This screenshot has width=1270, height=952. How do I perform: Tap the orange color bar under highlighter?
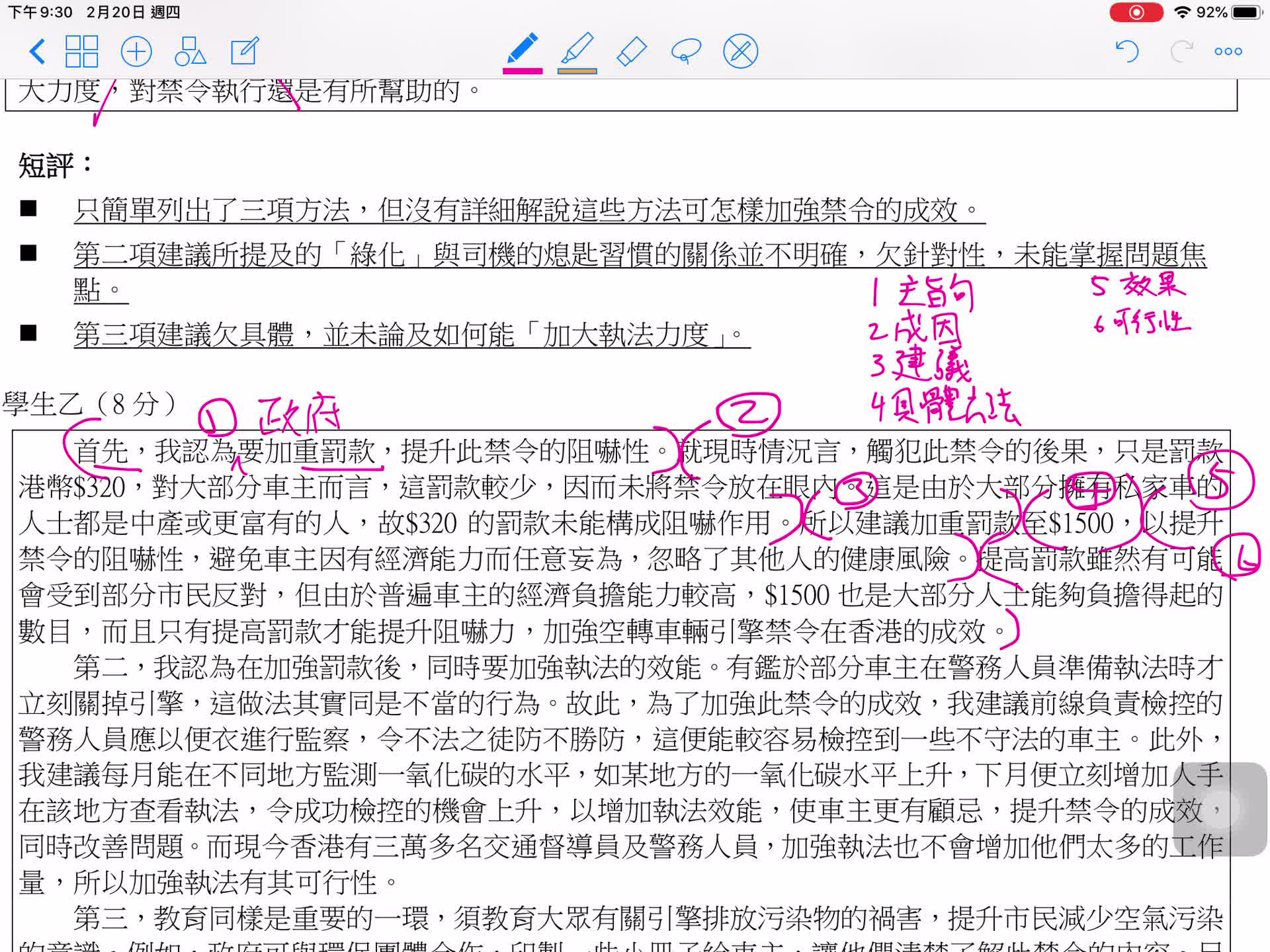577,70
